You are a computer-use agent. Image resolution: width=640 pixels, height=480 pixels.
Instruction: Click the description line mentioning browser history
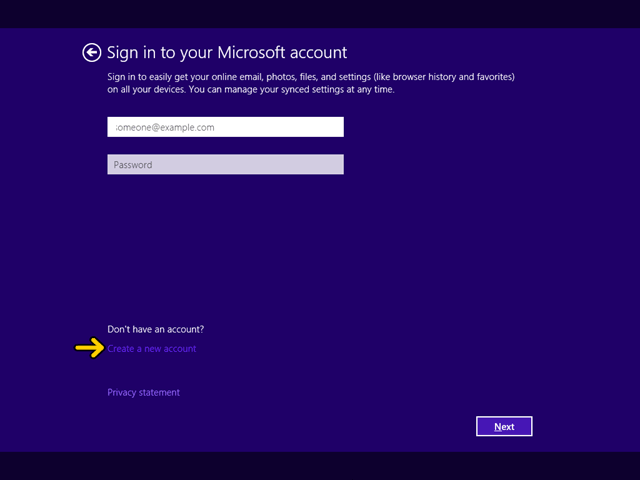[311, 77]
